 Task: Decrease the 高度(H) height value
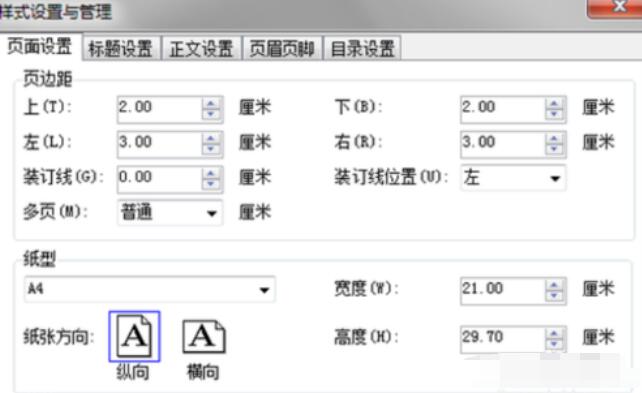pyautogui.click(x=554, y=345)
